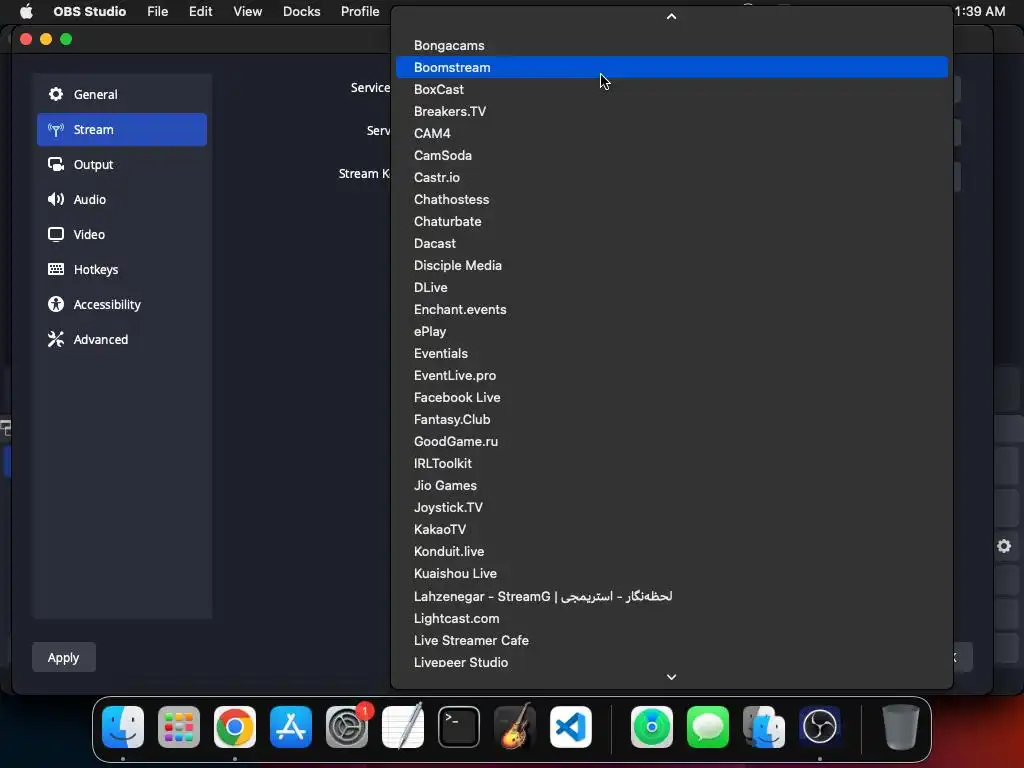Viewport: 1024px width, 768px height.
Task: Select BoxCast as the service
Action: tap(672, 89)
